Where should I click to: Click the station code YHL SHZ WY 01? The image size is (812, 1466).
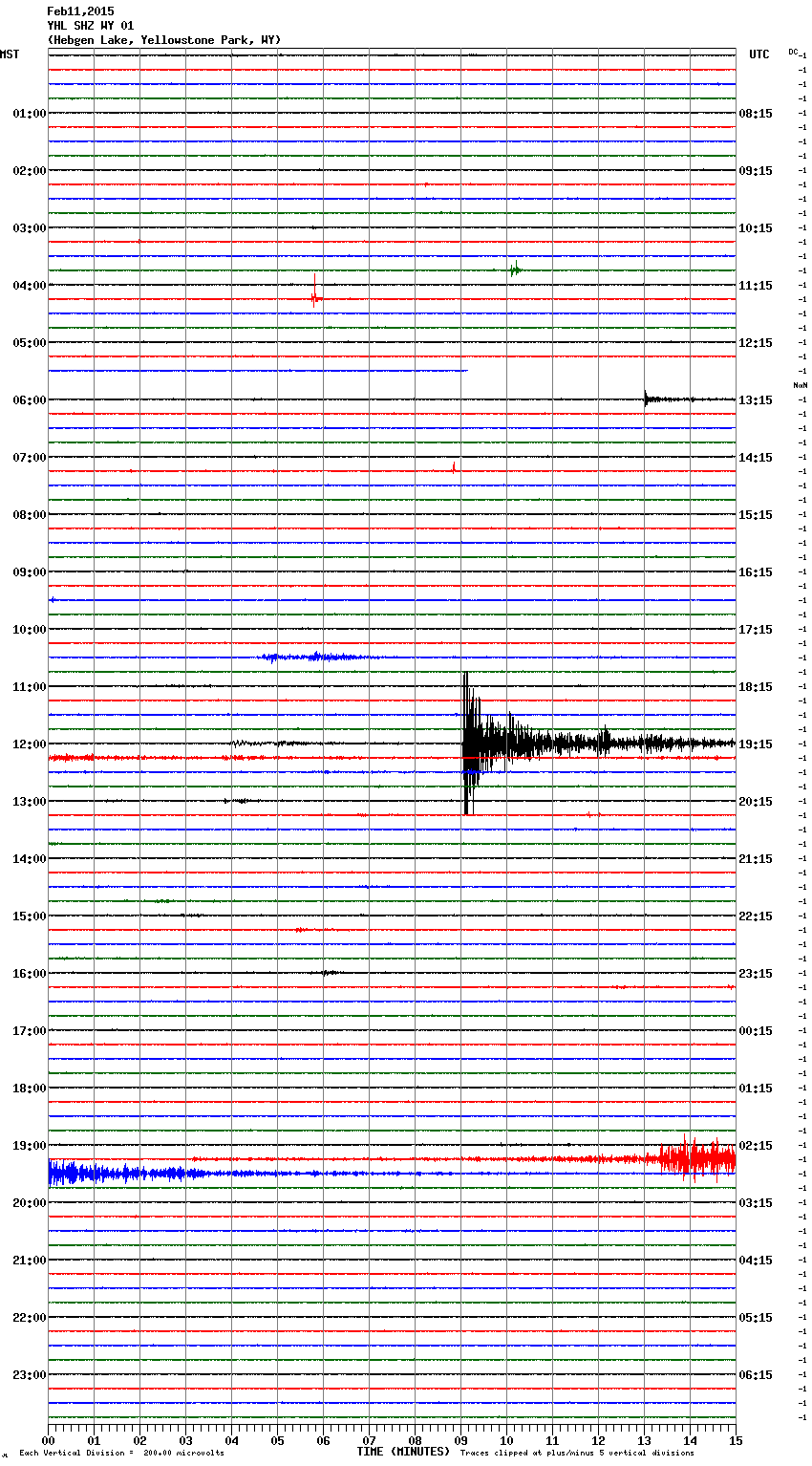click(x=91, y=26)
